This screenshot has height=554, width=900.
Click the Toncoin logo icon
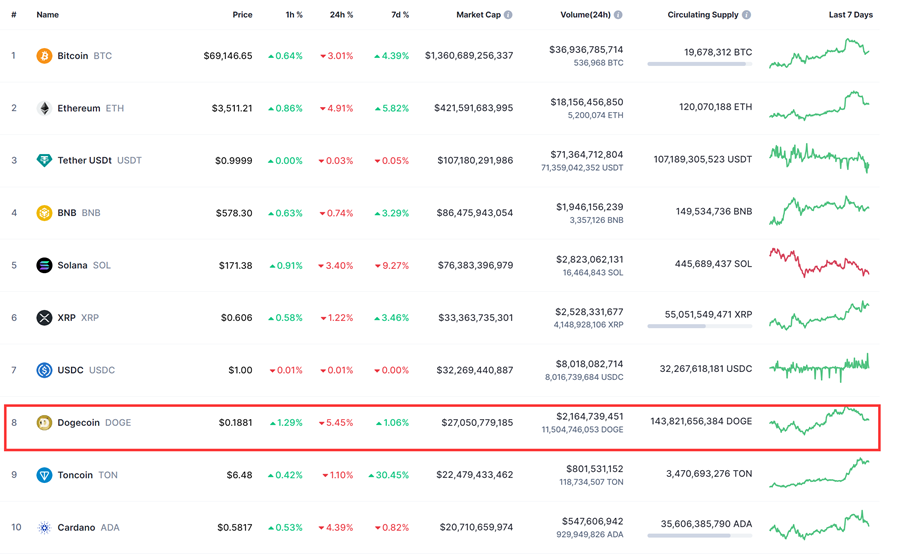(44, 475)
